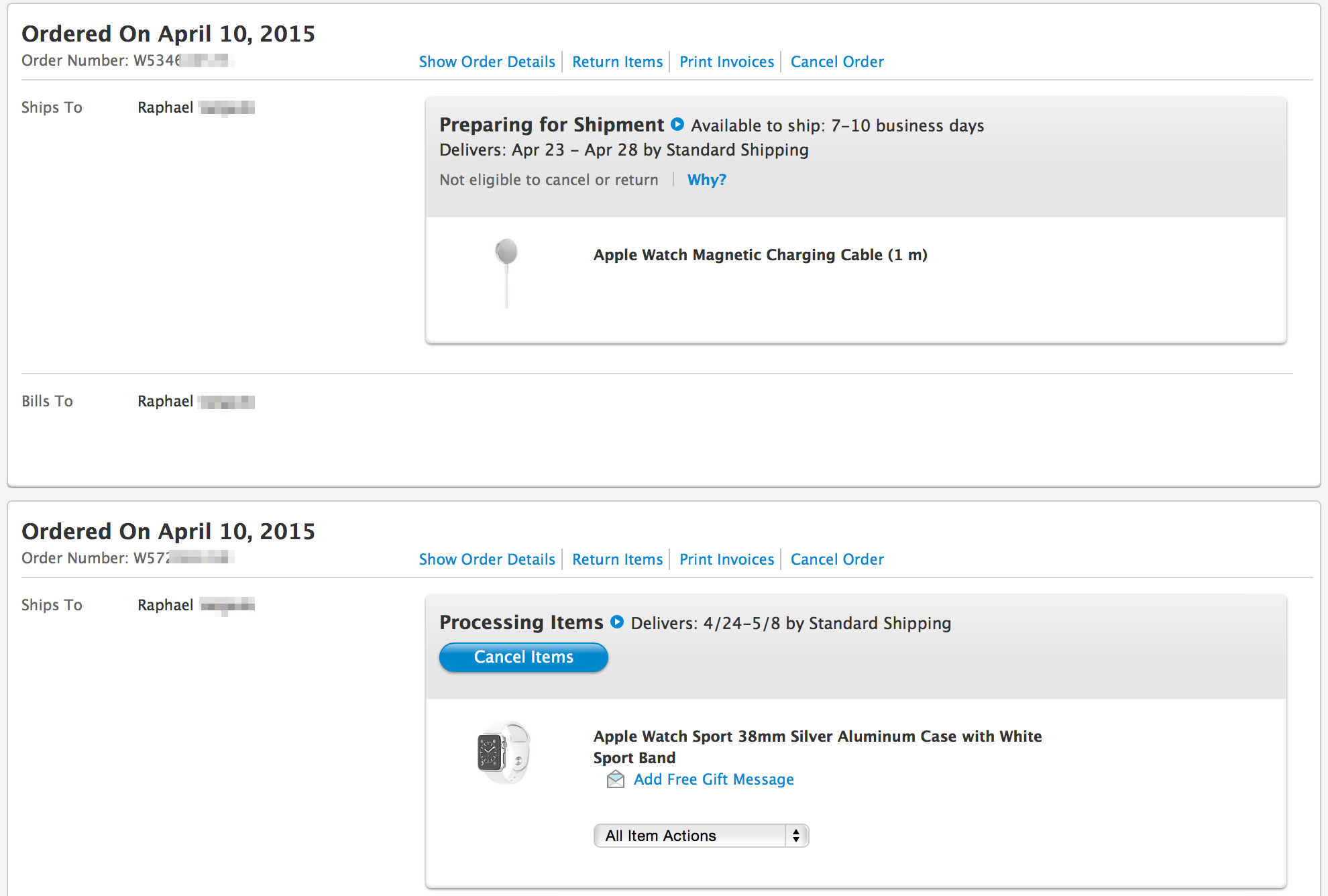
Task: Show Order Details for the second order
Action: [x=487, y=559]
